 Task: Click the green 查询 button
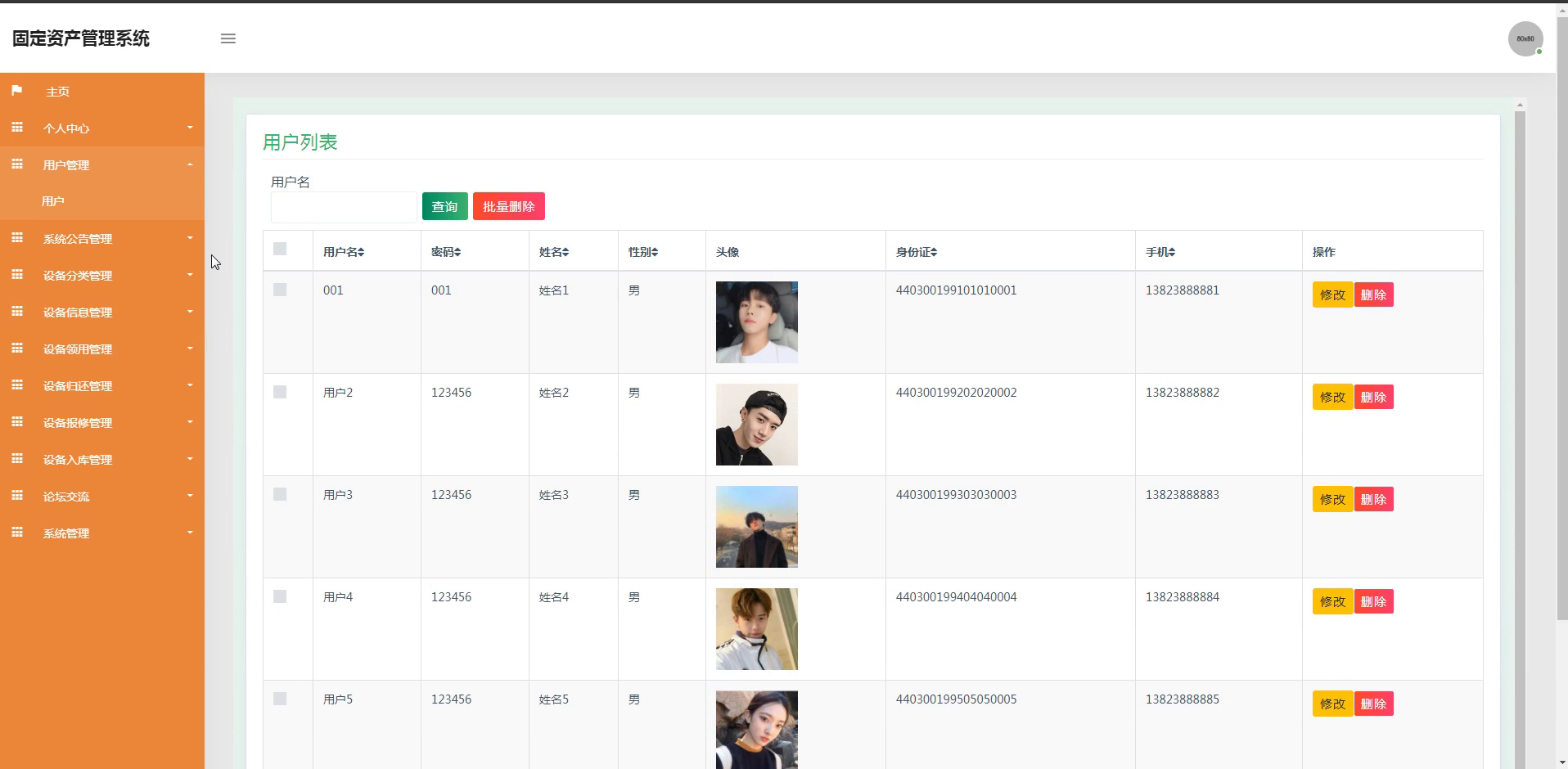(x=445, y=206)
